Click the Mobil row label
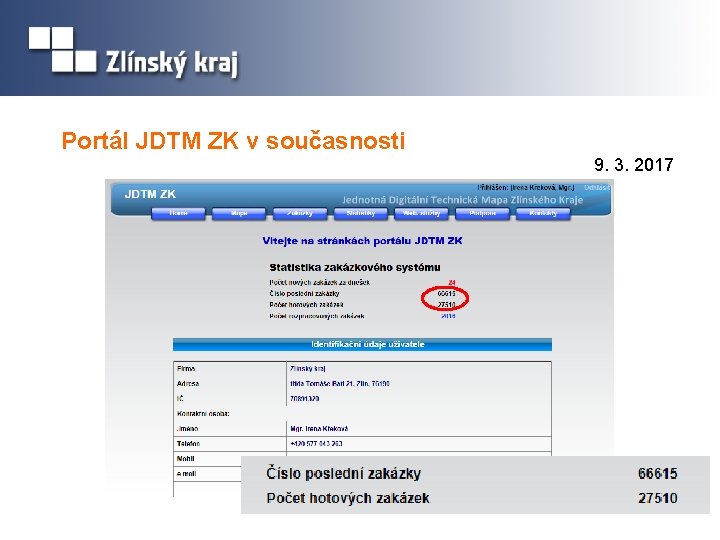Viewport: 720px width, 540px height. (x=186, y=458)
